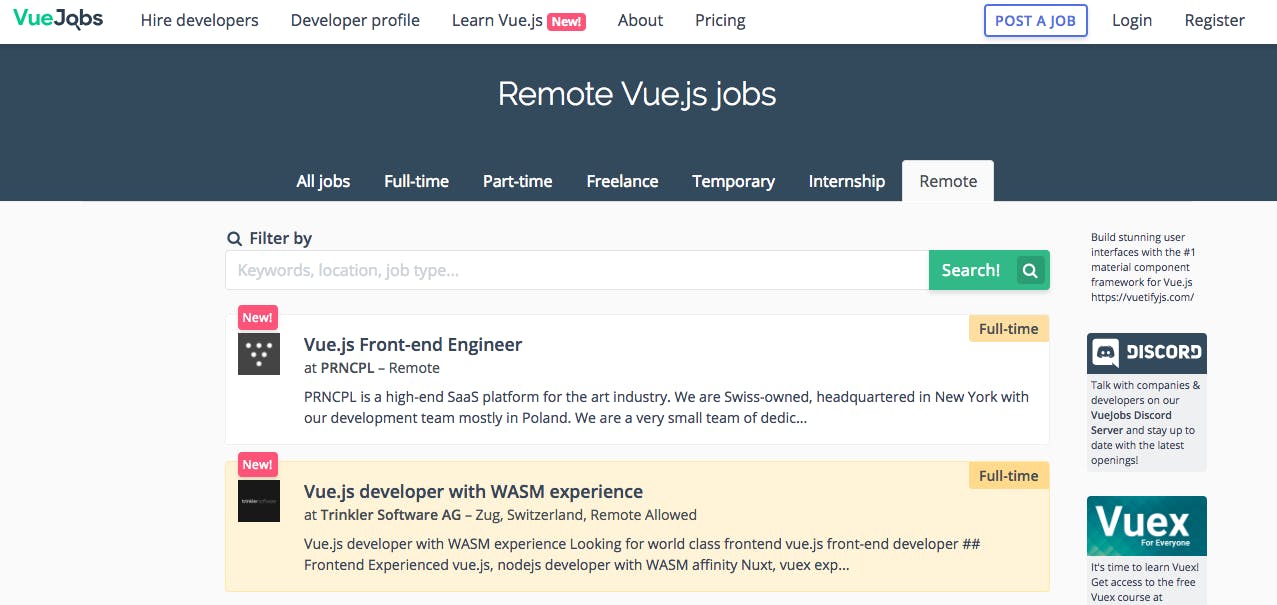Open Vue.js Front-end Engineer job title
1277x605 pixels.
413,344
